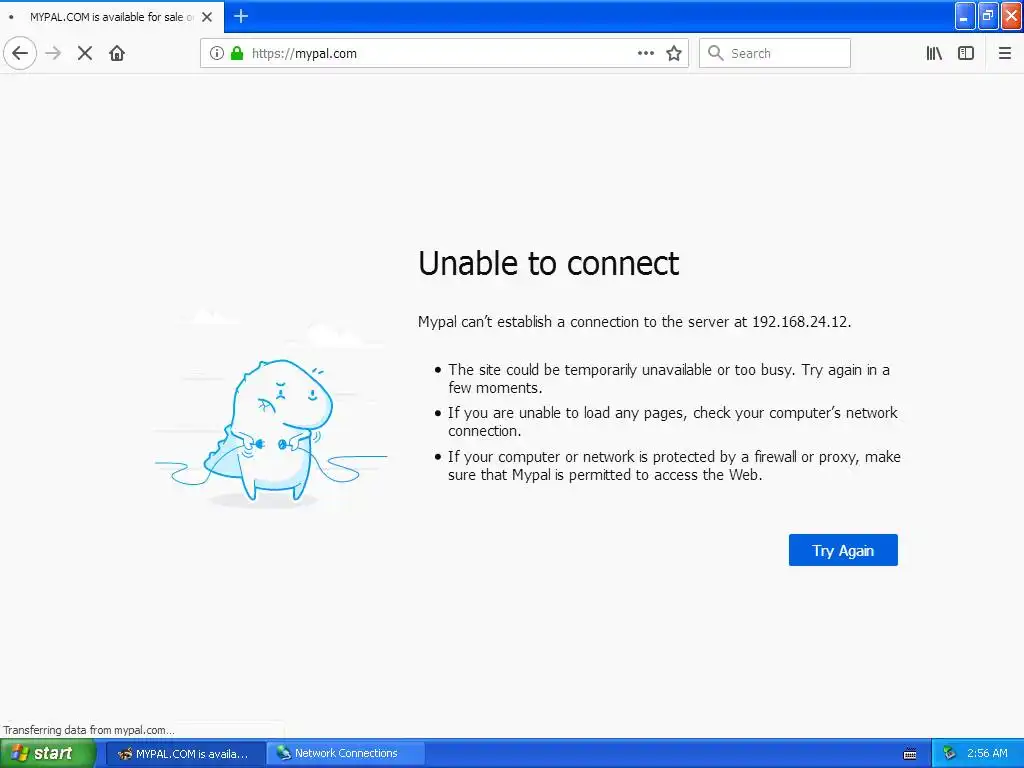The width and height of the screenshot is (1024, 768).
Task: Minimize the browser window
Action: 965,16
